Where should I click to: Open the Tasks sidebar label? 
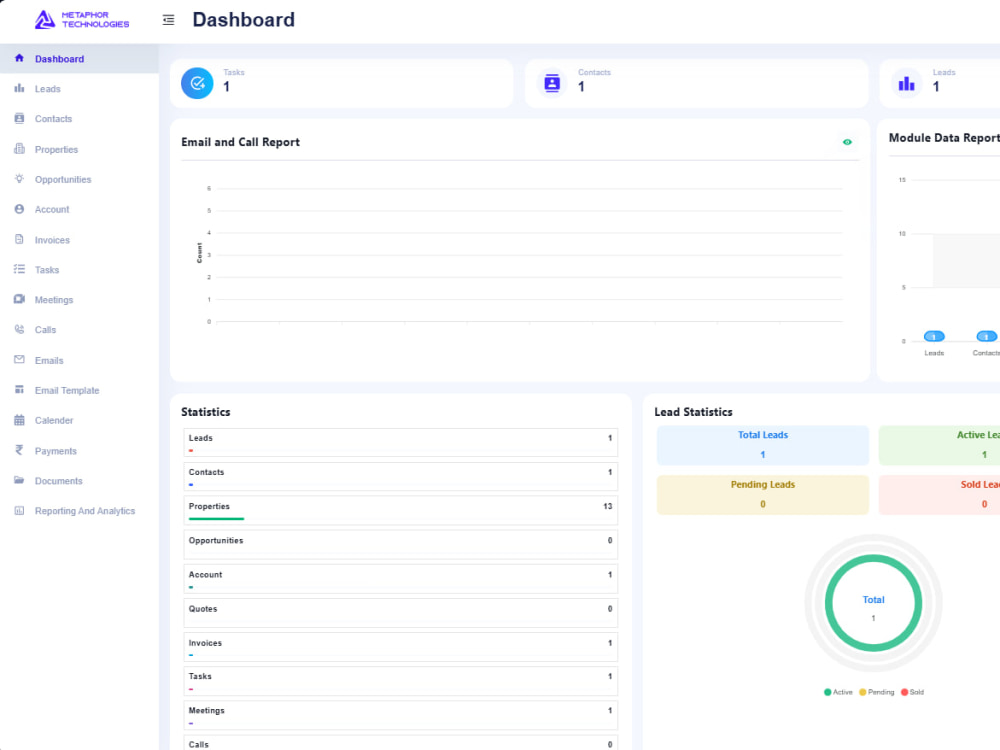pyautogui.click(x=47, y=270)
